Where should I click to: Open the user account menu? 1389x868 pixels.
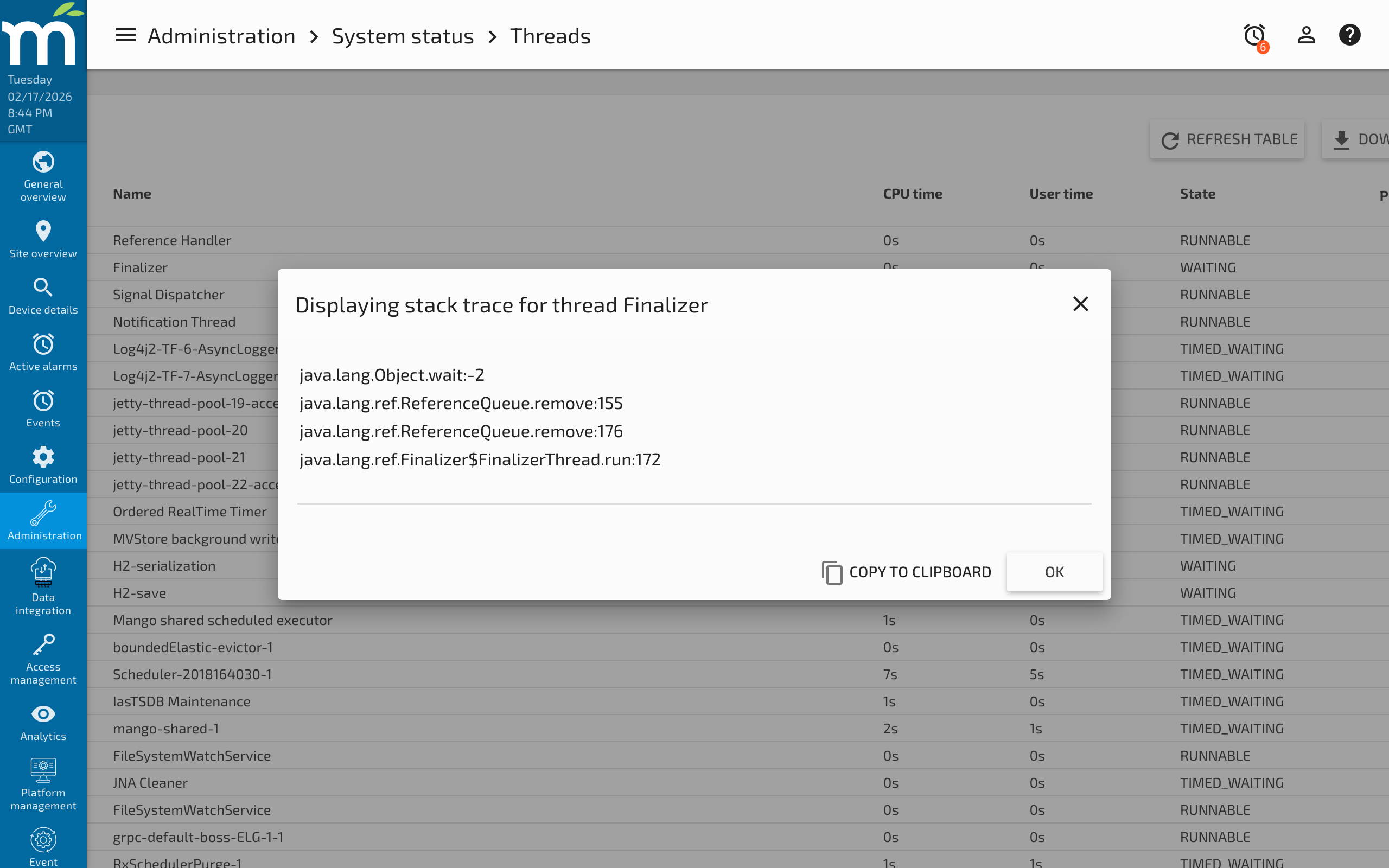1305,35
